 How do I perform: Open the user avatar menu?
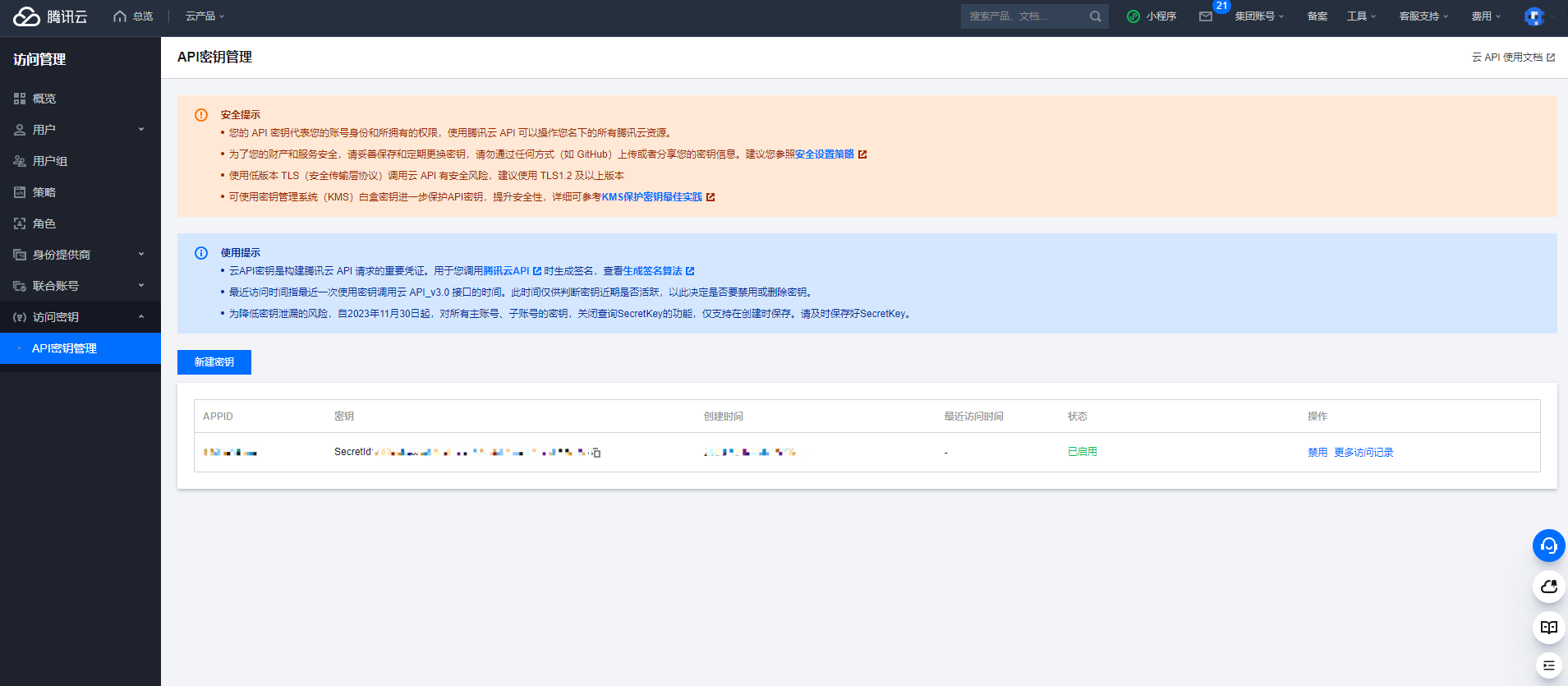(x=1534, y=16)
